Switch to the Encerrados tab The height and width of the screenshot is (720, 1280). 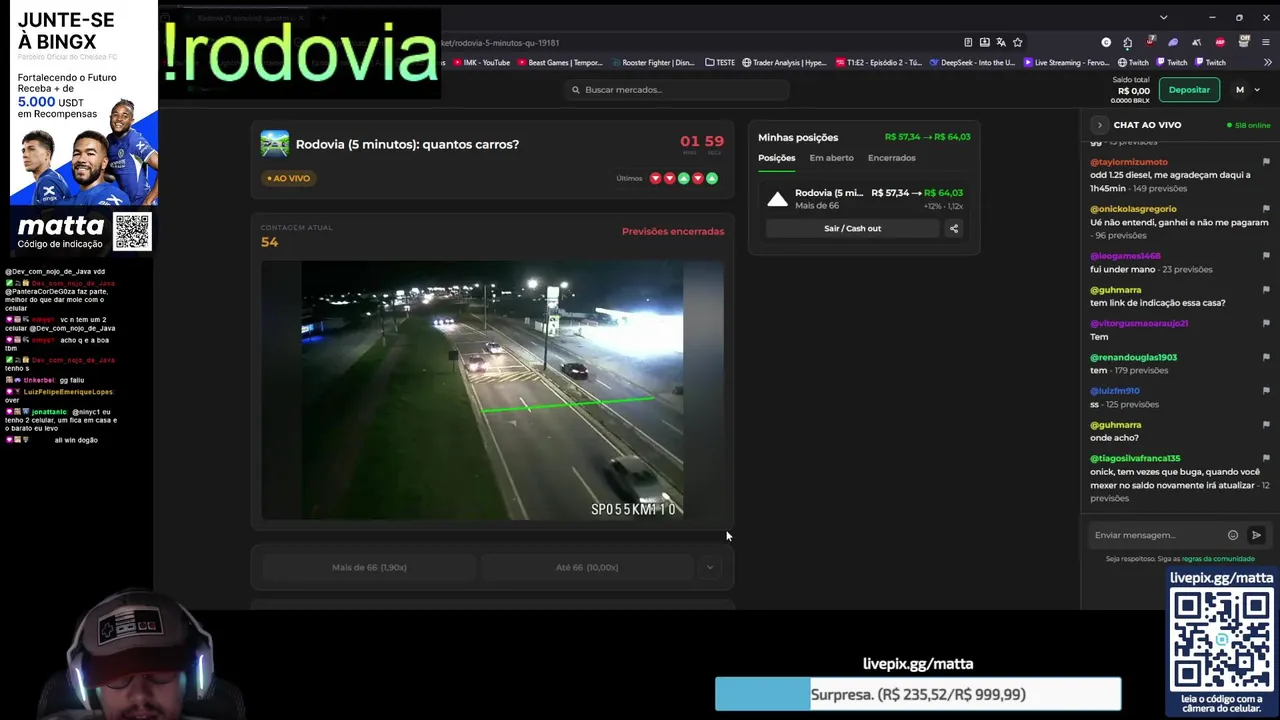coord(892,158)
